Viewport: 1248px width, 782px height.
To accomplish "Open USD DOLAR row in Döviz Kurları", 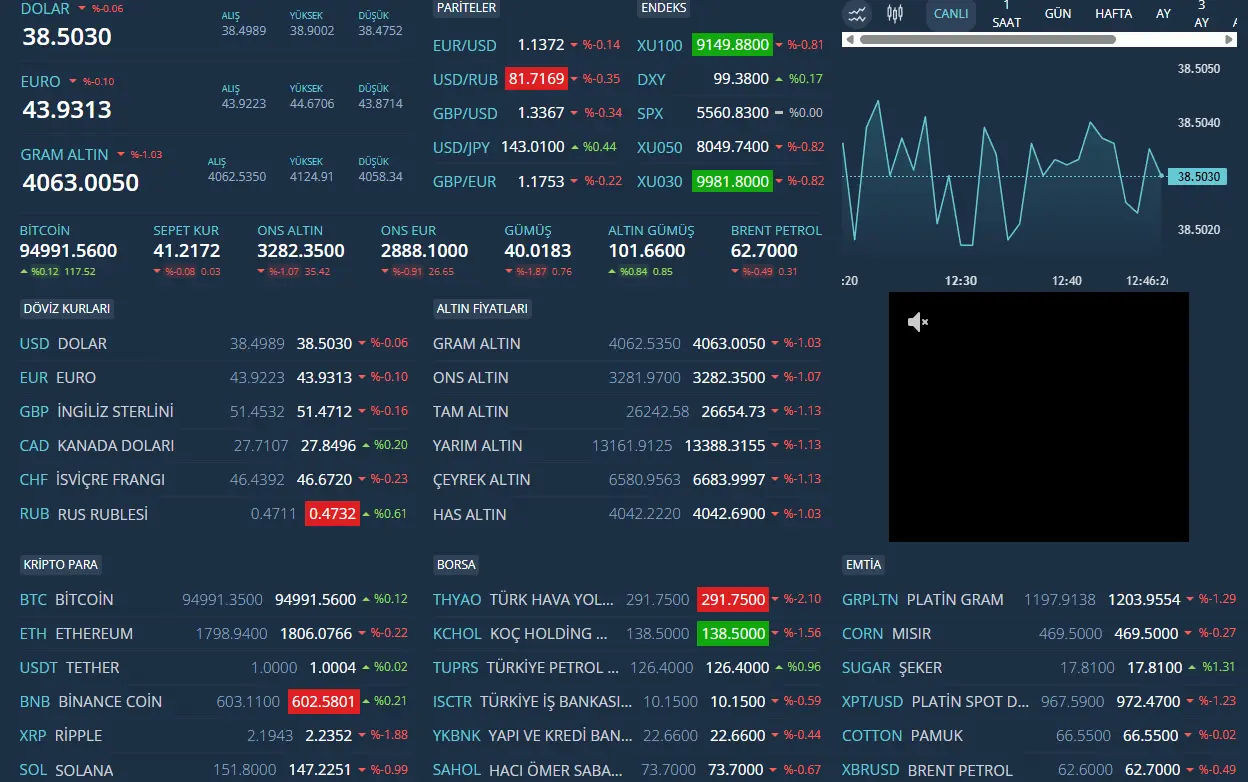I will tap(214, 343).
